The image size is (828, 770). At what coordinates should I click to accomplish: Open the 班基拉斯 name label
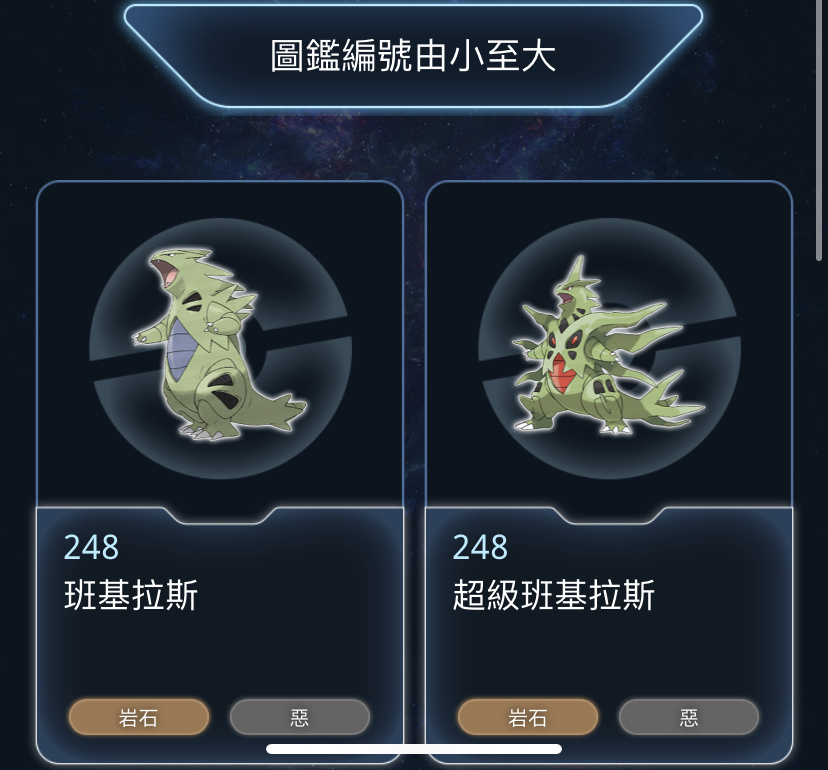click(x=131, y=595)
